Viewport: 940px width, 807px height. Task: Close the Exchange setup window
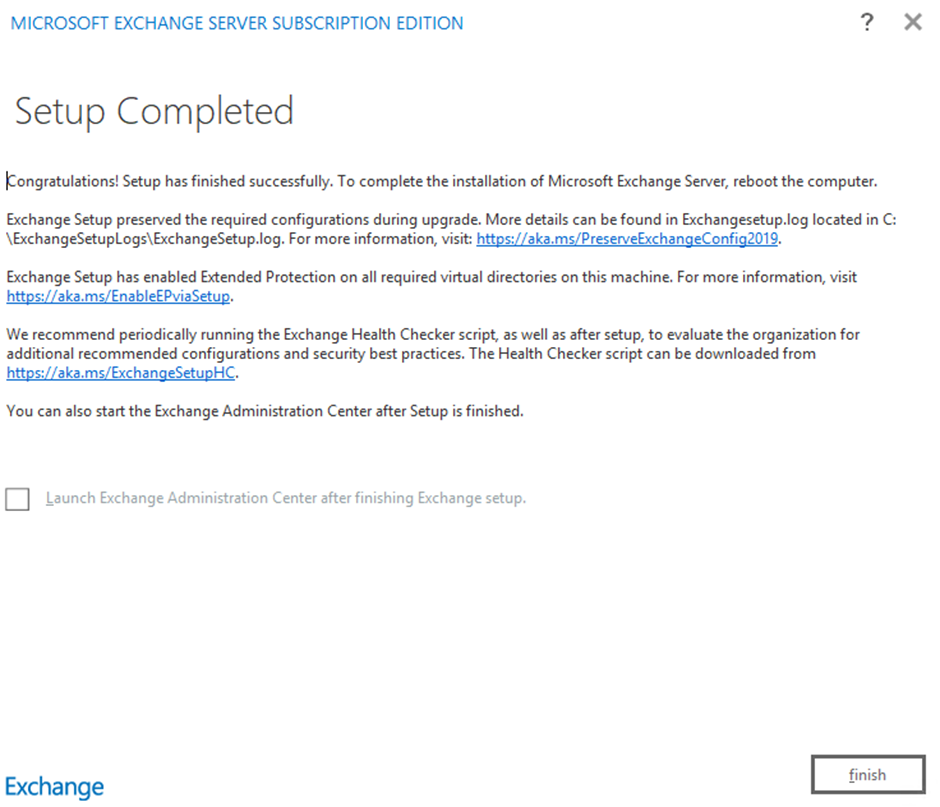[x=912, y=23]
